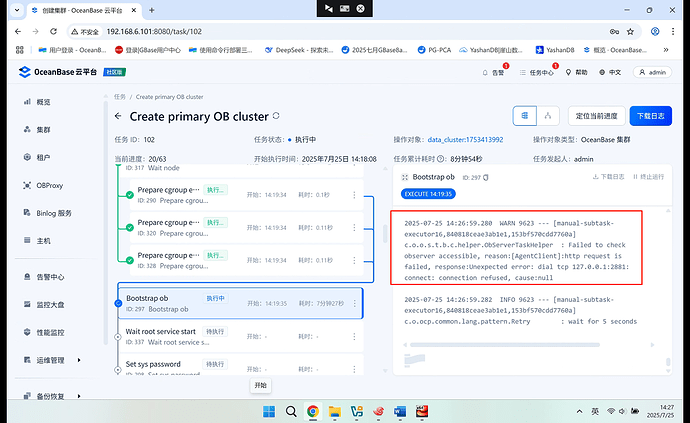The width and height of the screenshot is (690, 423).
Task: Open admin user menu
Action: click(652, 72)
